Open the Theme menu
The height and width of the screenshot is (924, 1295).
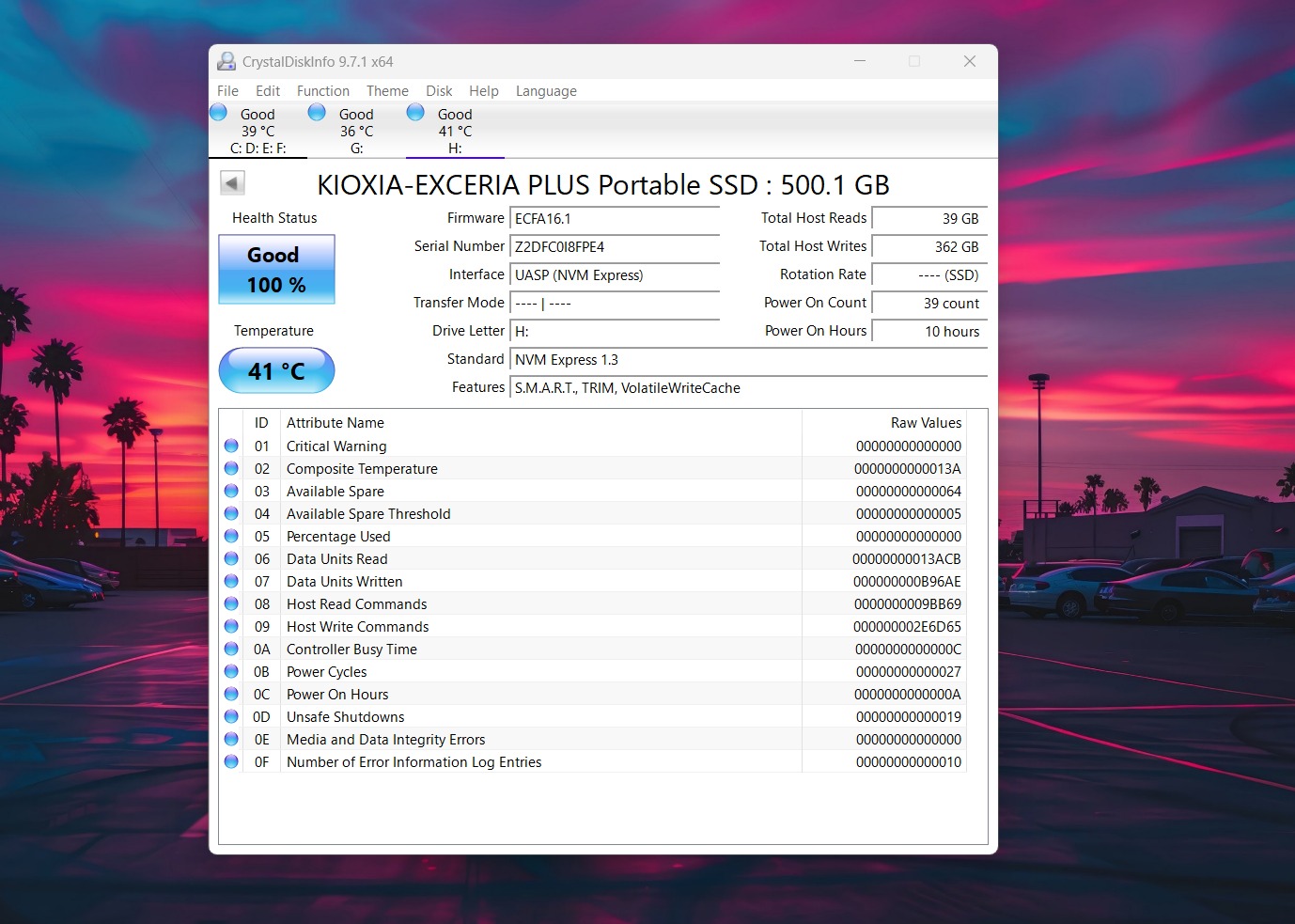(387, 91)
